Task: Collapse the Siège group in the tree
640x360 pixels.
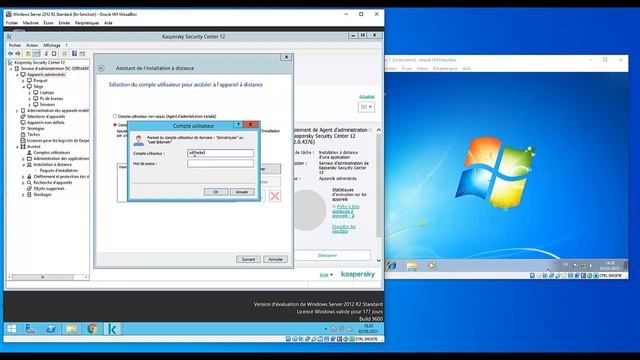Action: click(23, 87)
